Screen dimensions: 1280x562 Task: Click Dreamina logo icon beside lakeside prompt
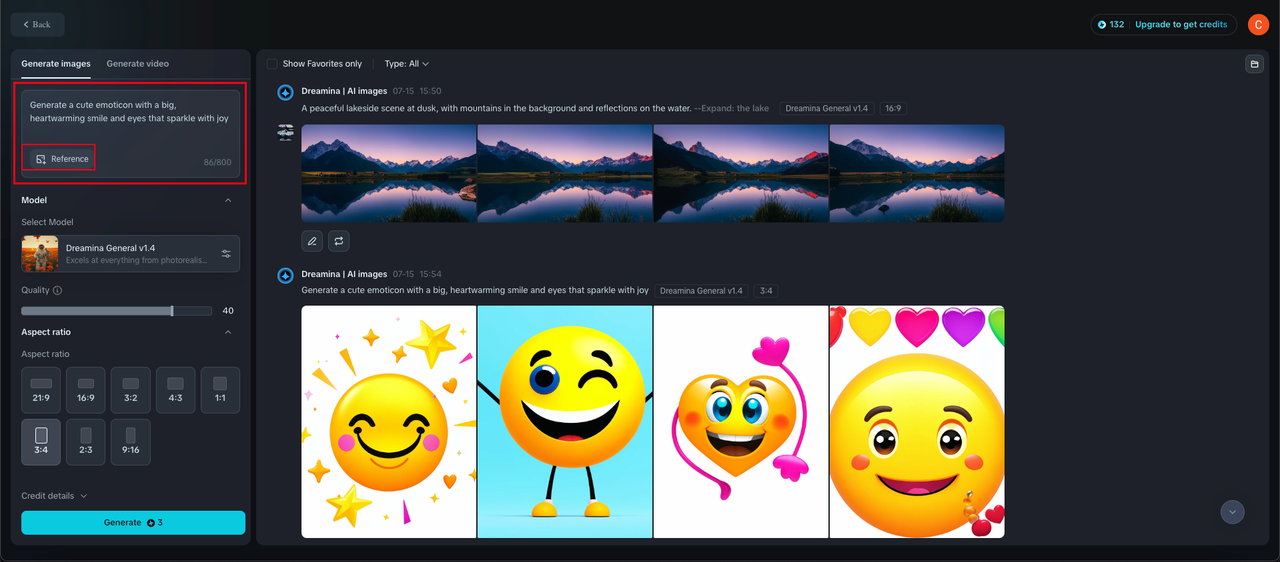285,92
